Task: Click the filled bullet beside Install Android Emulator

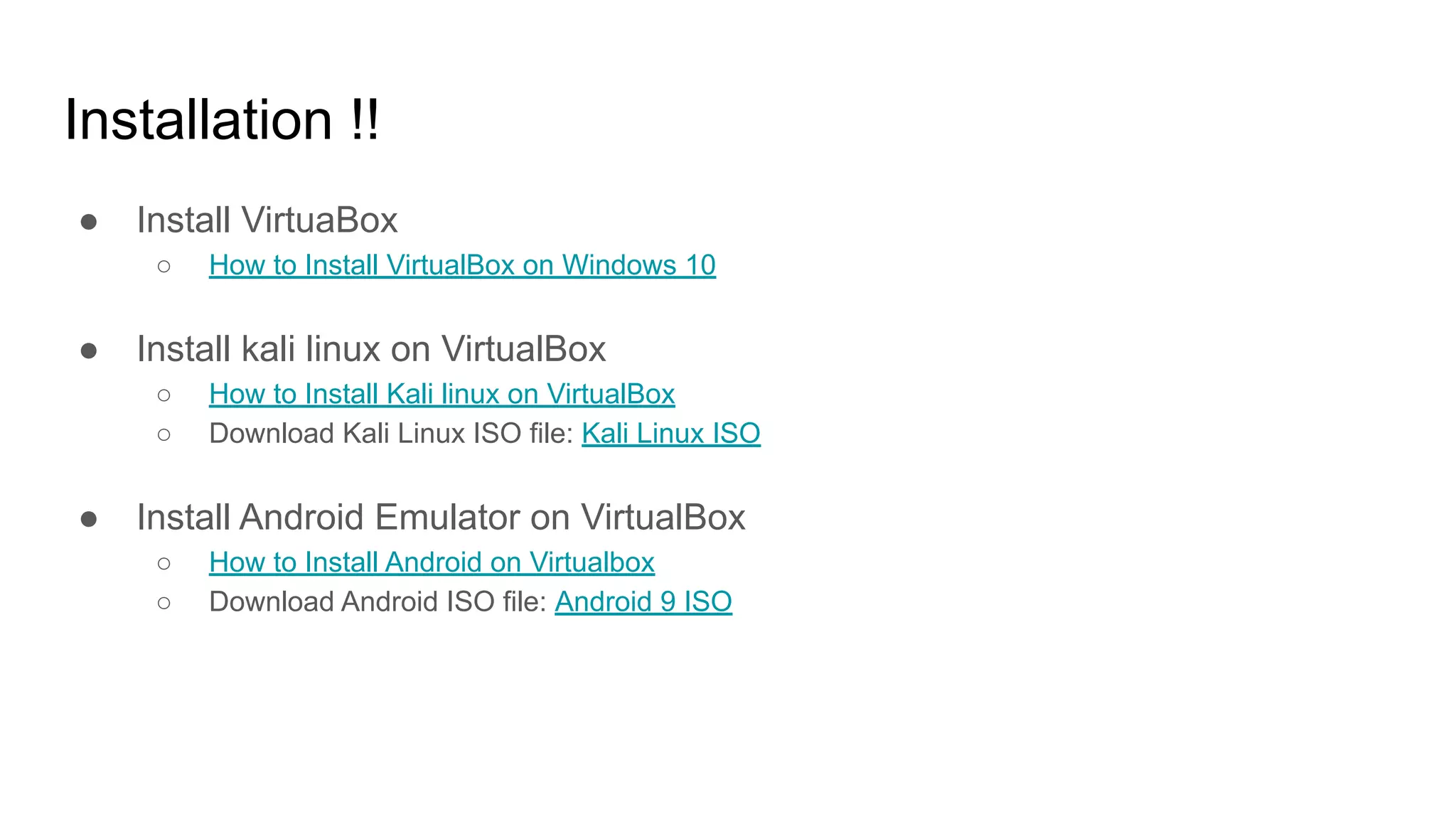Action: 89,520
